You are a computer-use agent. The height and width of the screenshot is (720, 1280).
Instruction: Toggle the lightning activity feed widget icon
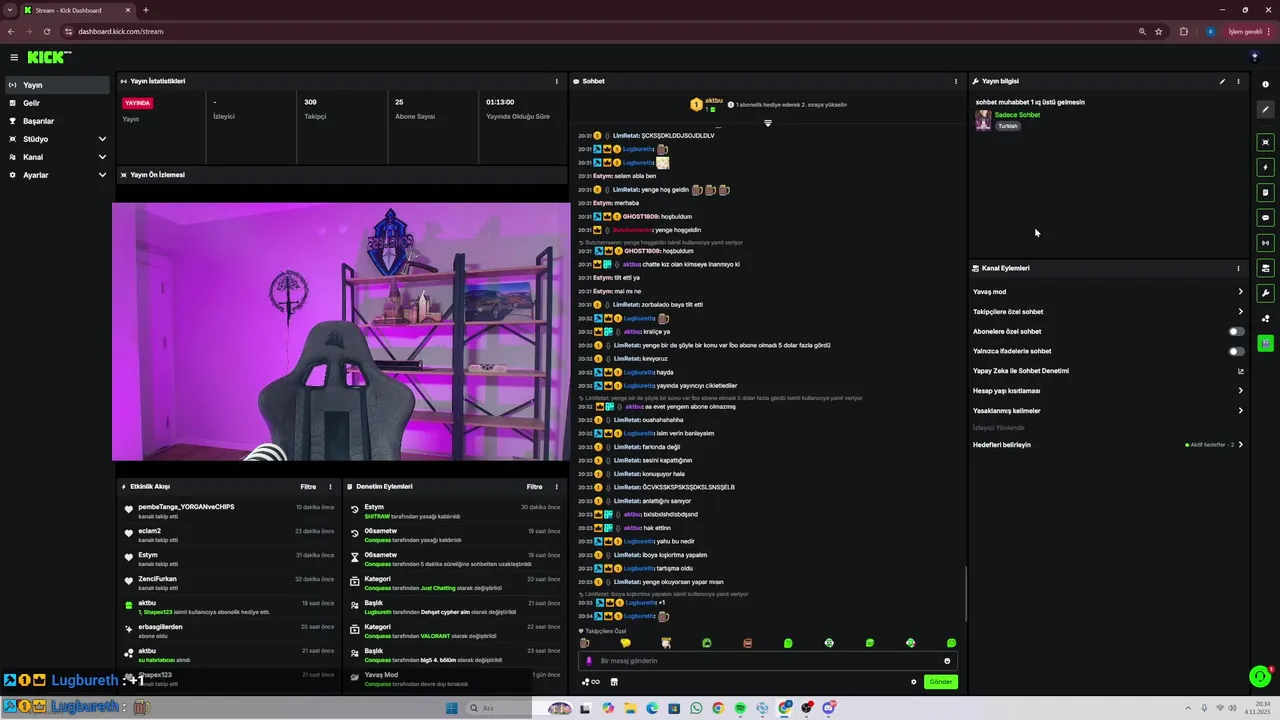tap(1265, 167)
